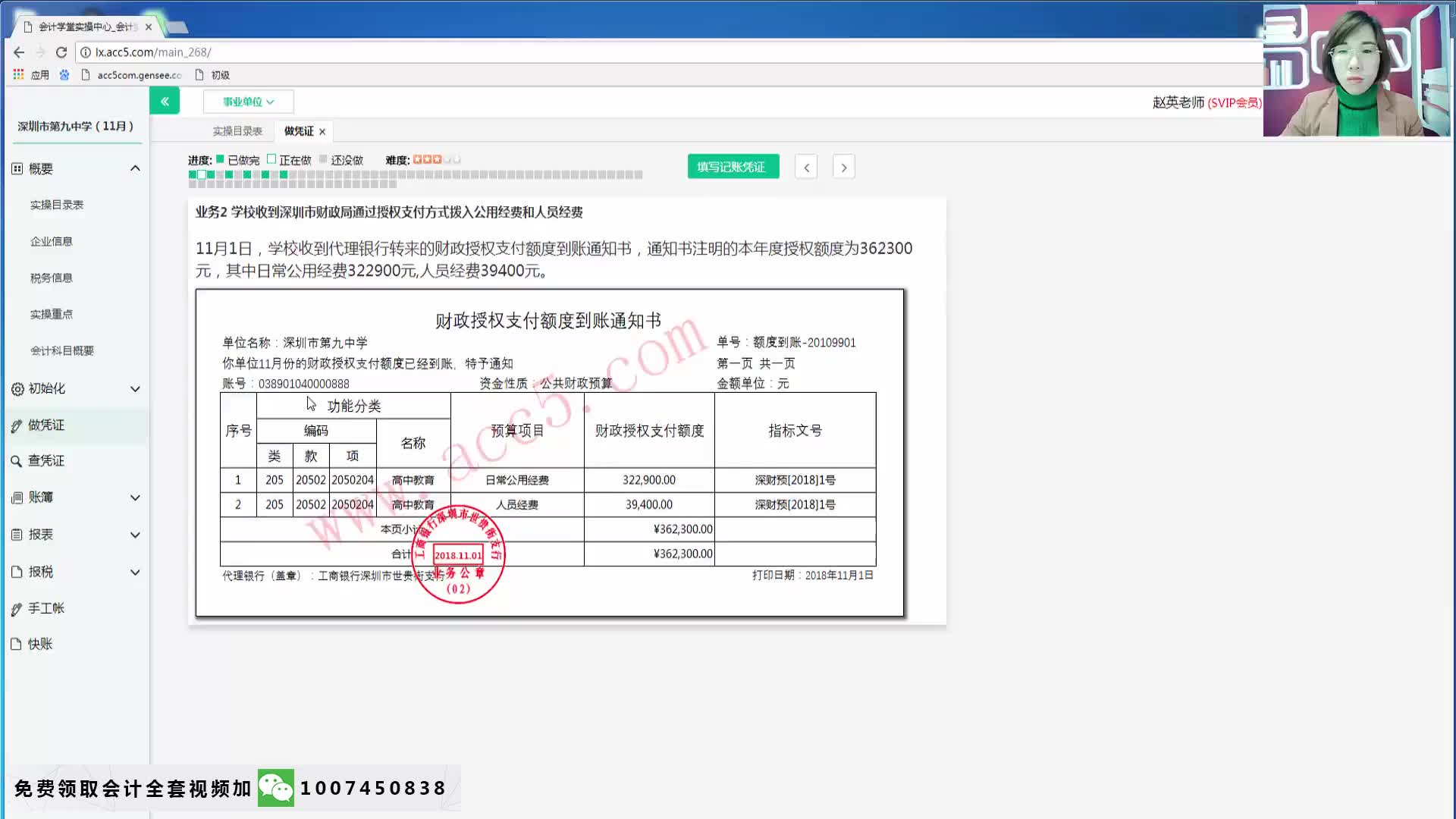Select the 手工帐 pen icon
The height and width of the screenshot is (819, 1456).
coord(17,608)
